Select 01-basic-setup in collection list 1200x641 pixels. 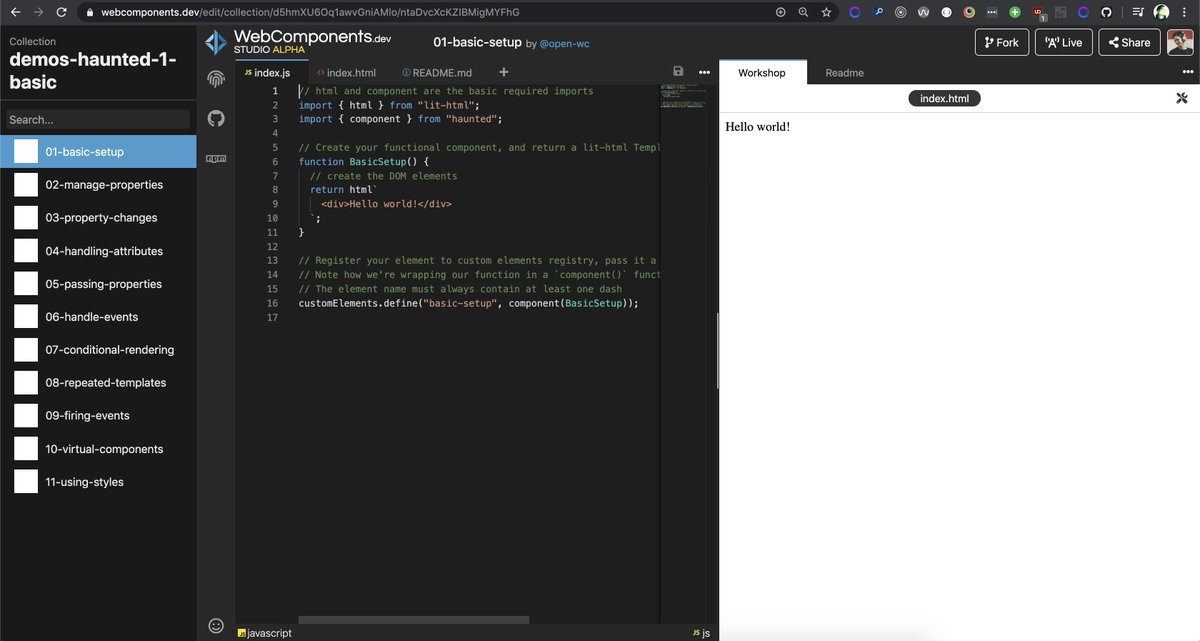point(98,151)
